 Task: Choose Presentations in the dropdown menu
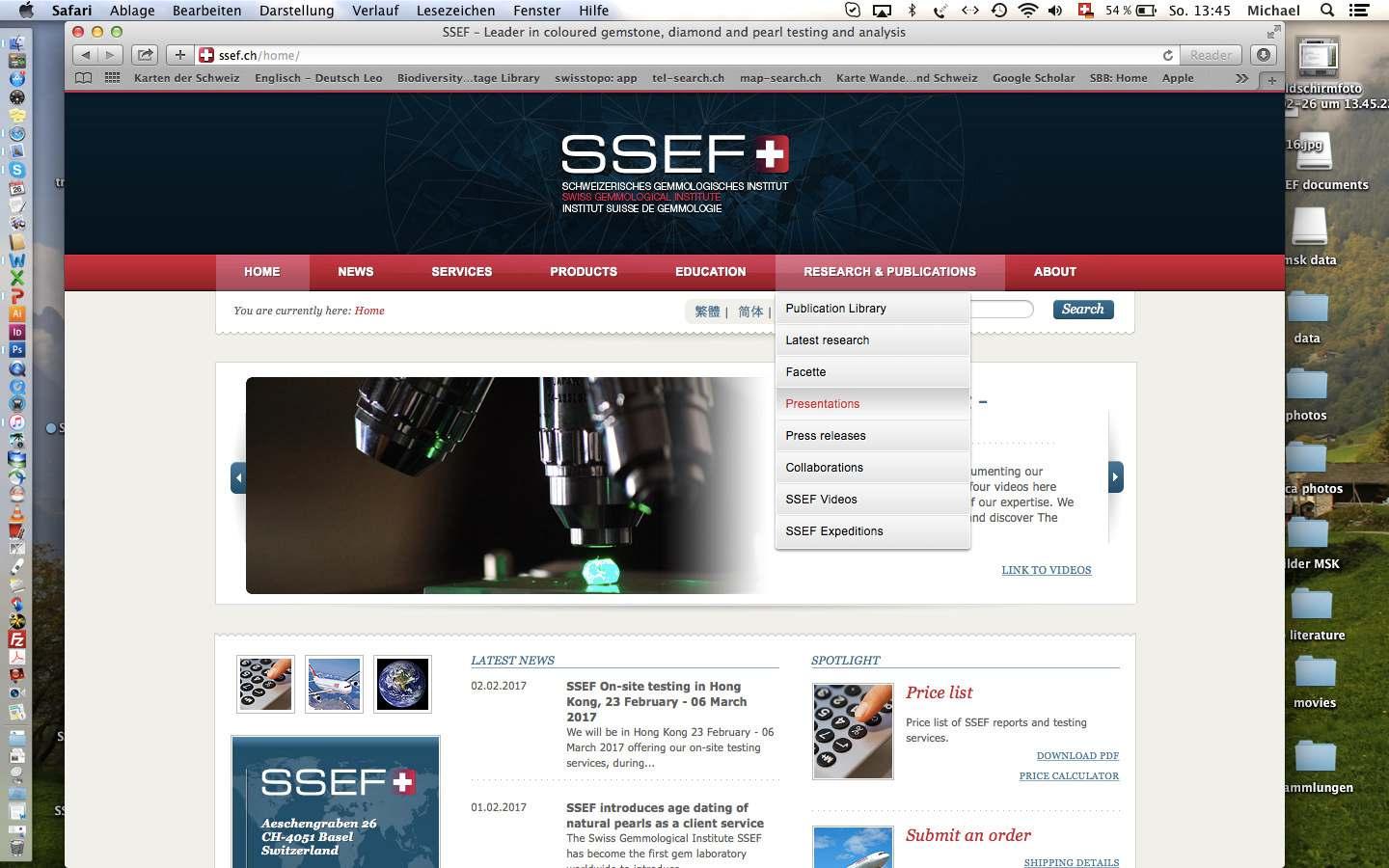873,404
